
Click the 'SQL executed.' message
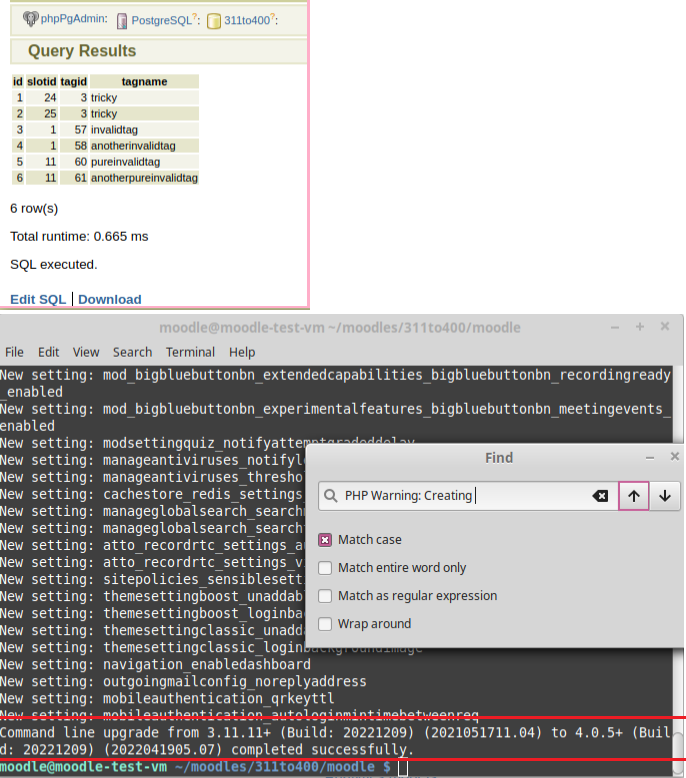(54, 265)
